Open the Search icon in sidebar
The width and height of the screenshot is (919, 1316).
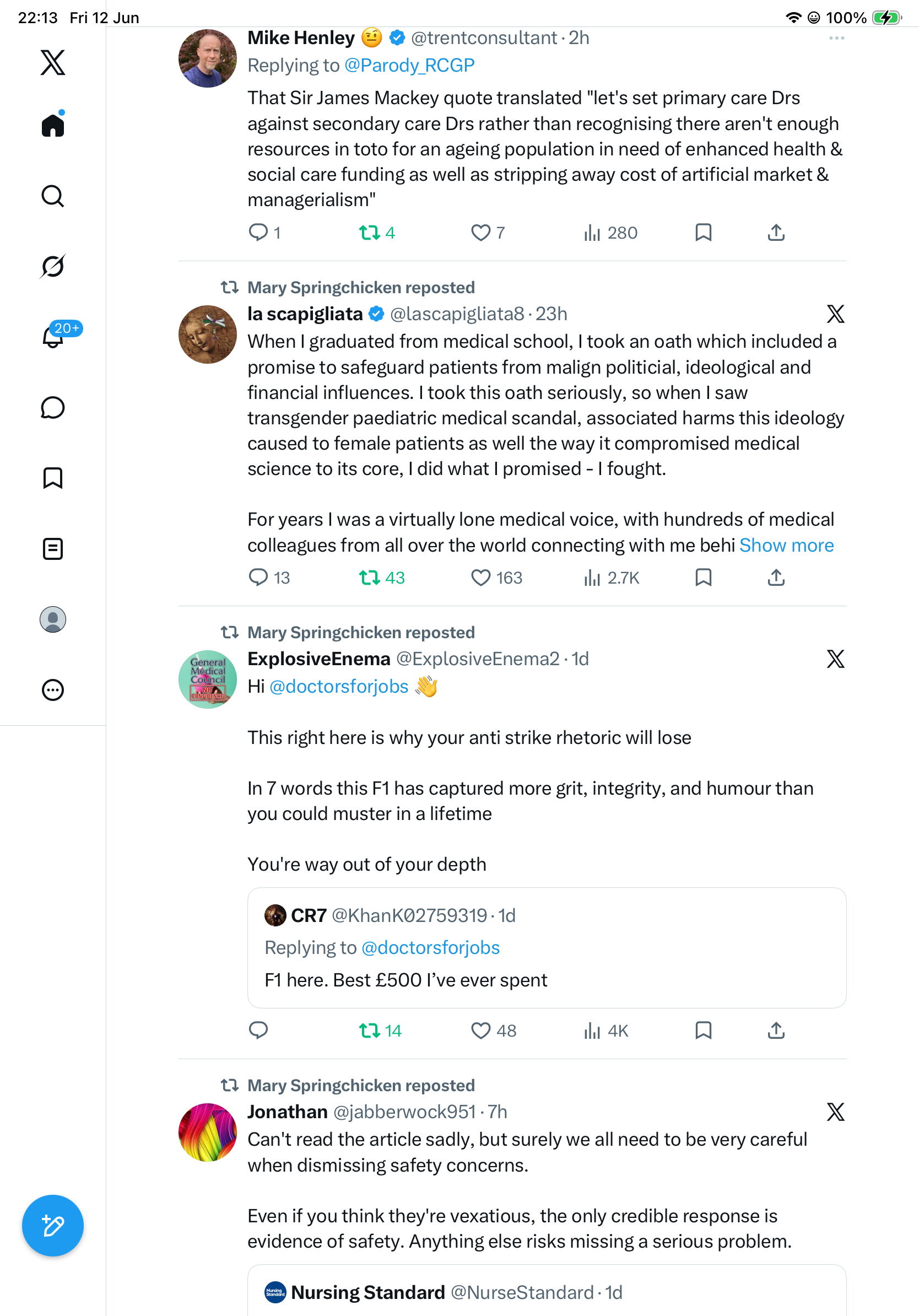pos(53,196)
